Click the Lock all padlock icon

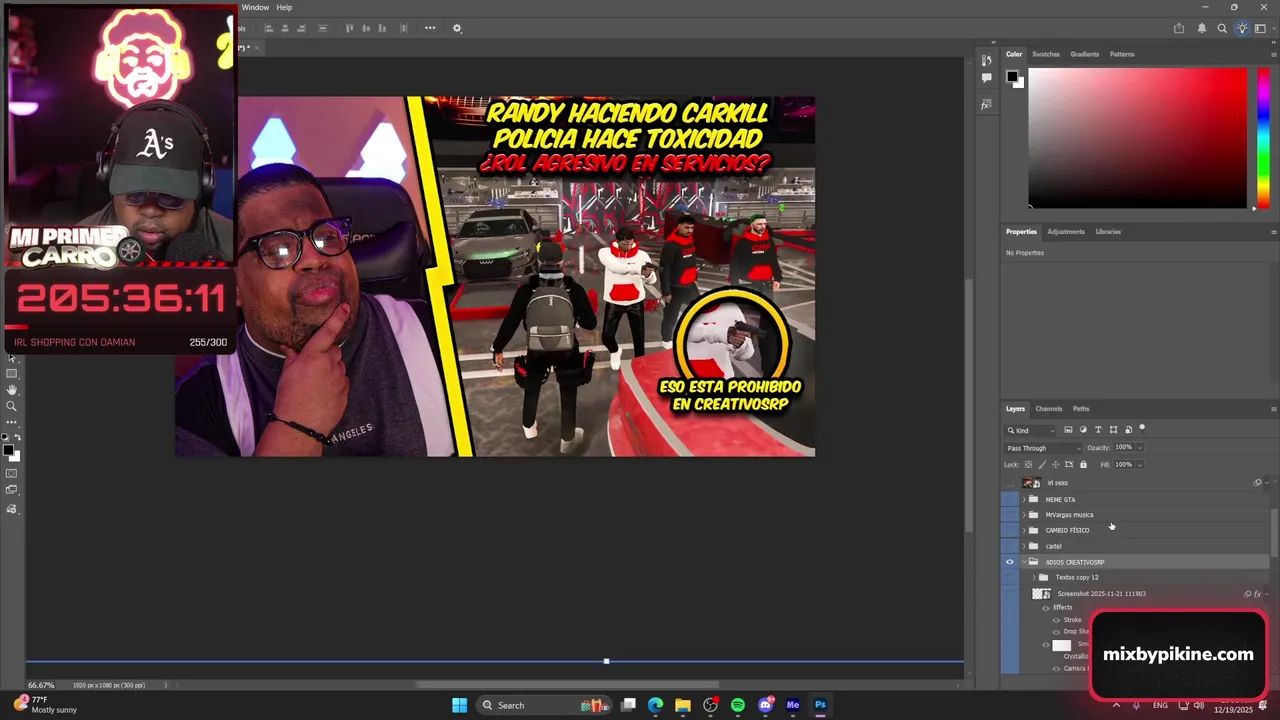(x=1082, y=465)
